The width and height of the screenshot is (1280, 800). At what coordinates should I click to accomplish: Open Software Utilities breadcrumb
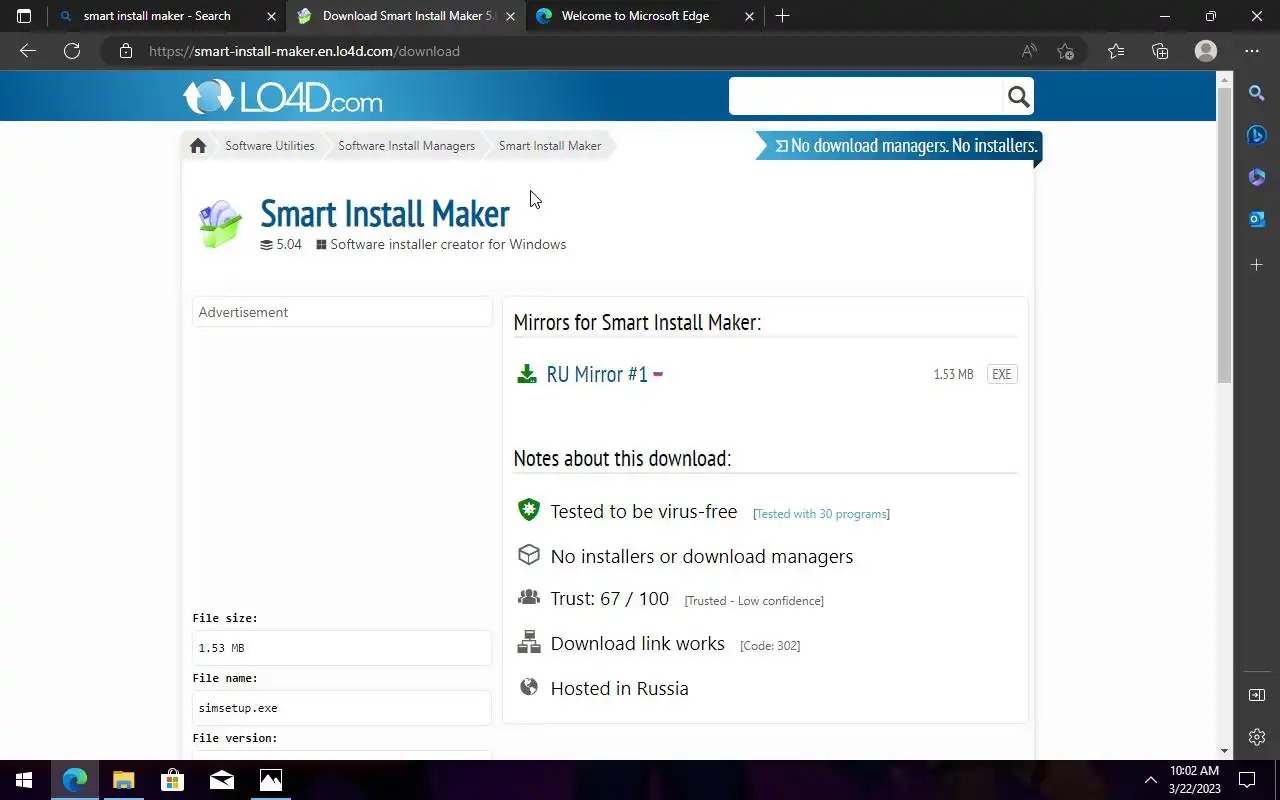coord(270,146)
